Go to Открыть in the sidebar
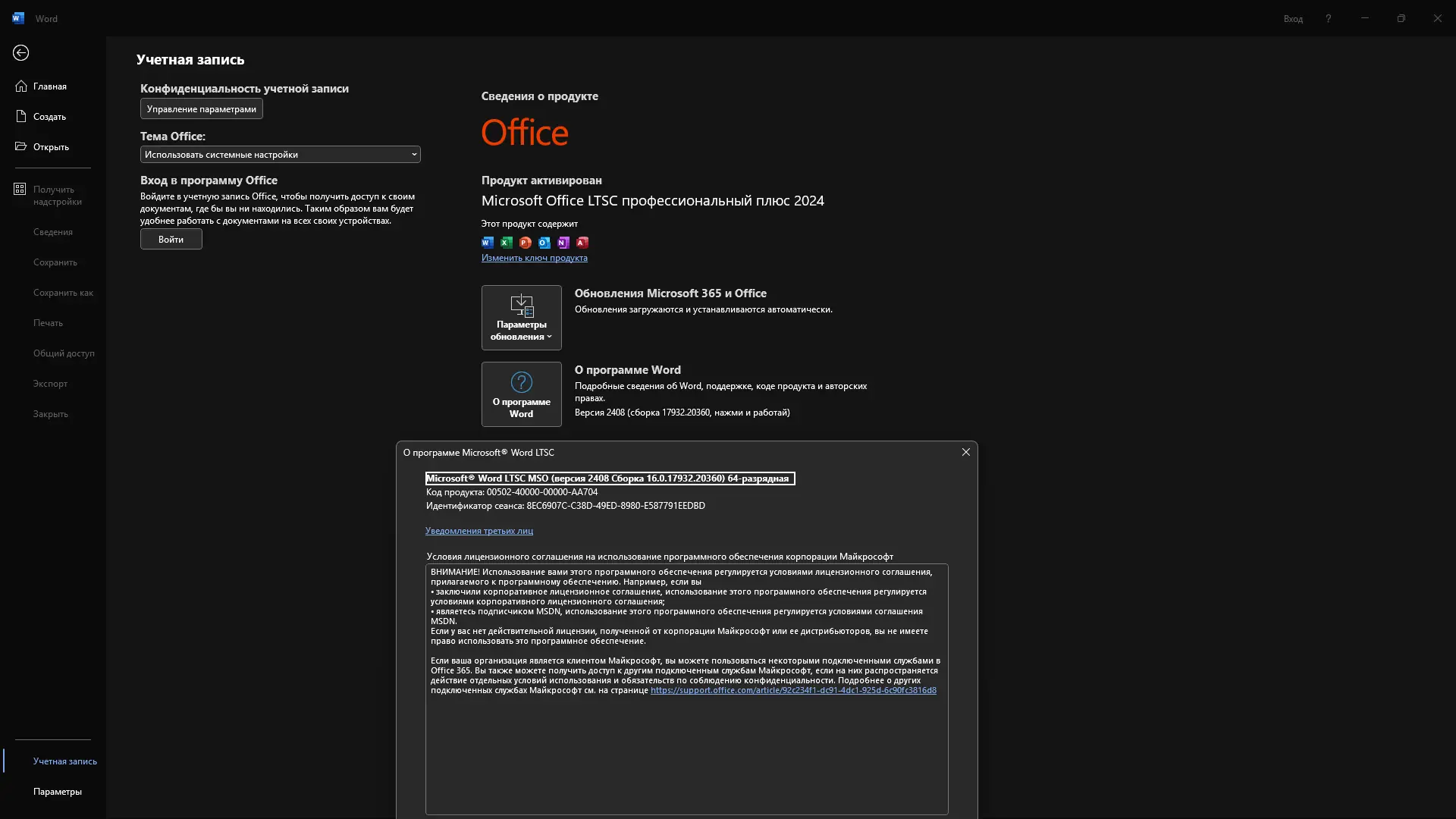This screenshot has width=1456, height=819. [51, 147]
